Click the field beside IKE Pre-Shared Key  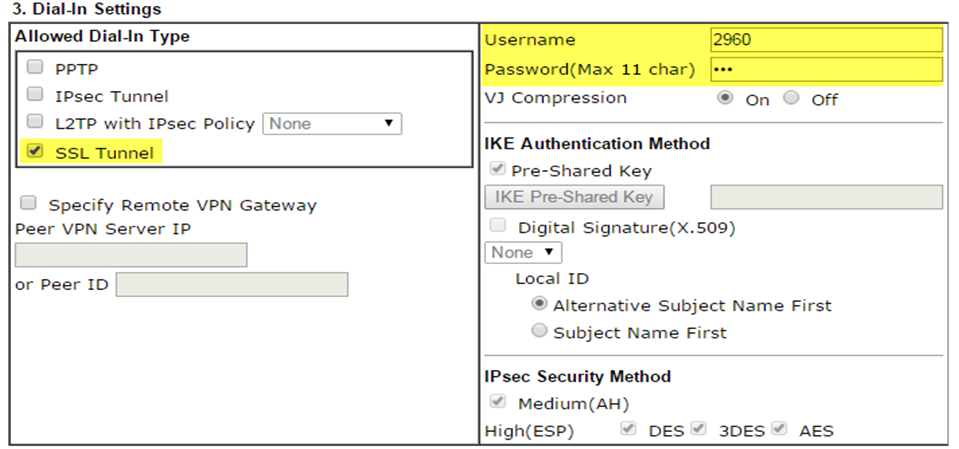click(x=826, y=197)
